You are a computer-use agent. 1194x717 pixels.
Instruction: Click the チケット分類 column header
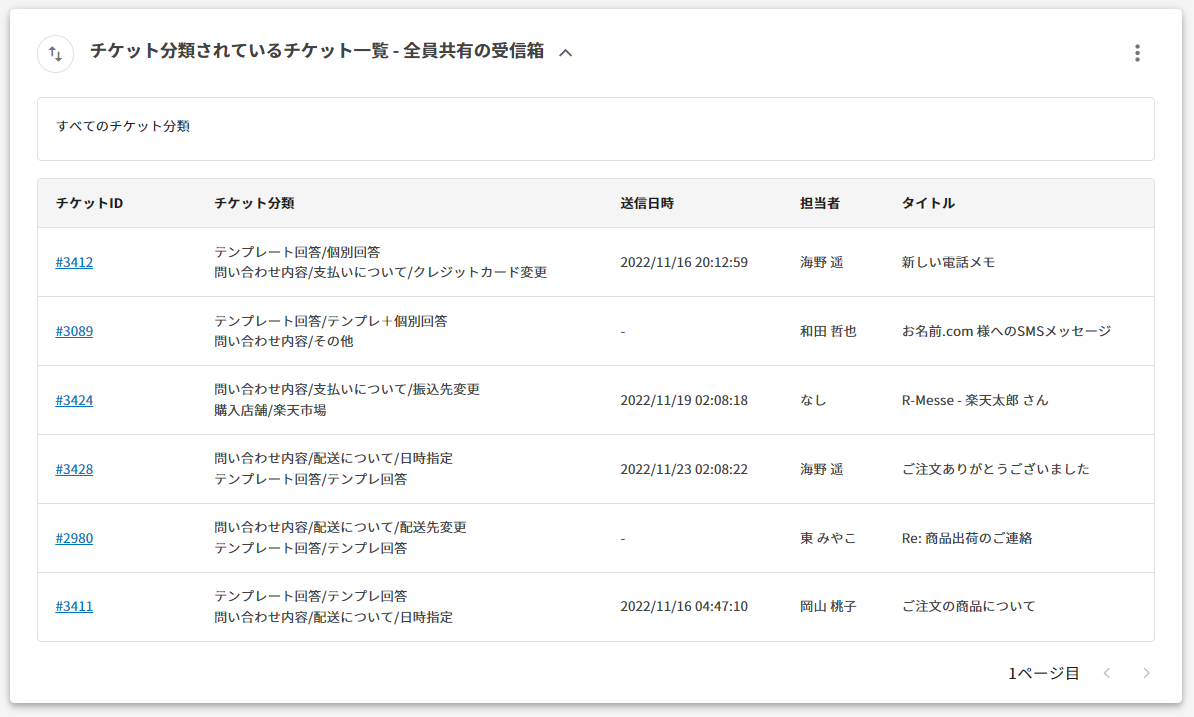click(x=254, y=203)
